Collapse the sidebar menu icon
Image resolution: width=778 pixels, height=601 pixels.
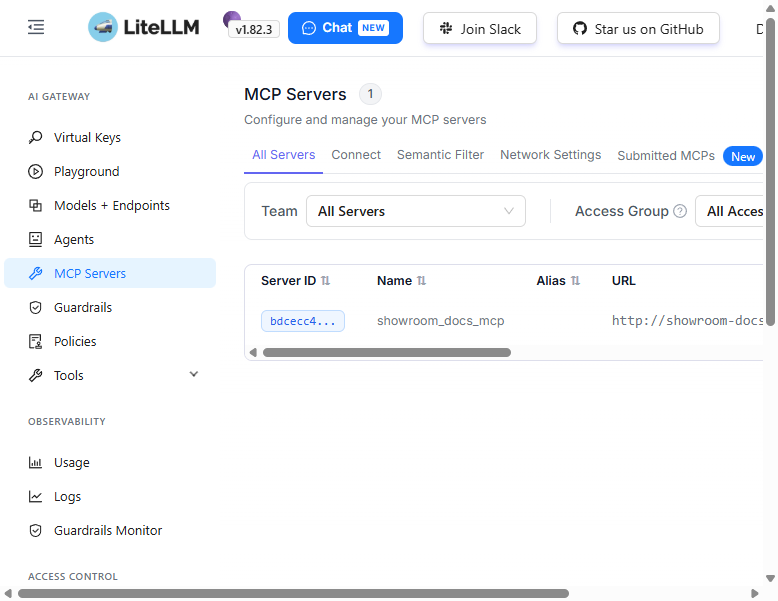click(x=36, y=27)
